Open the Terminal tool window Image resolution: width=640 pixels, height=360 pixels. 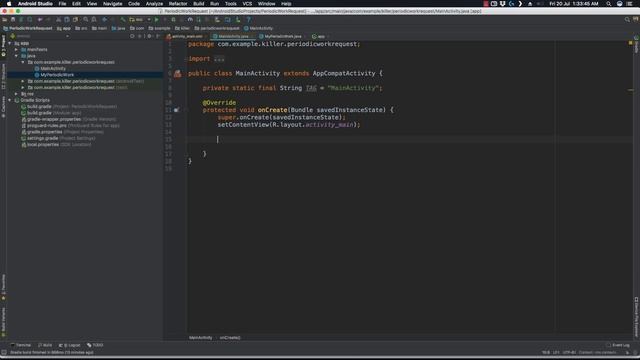21,345
